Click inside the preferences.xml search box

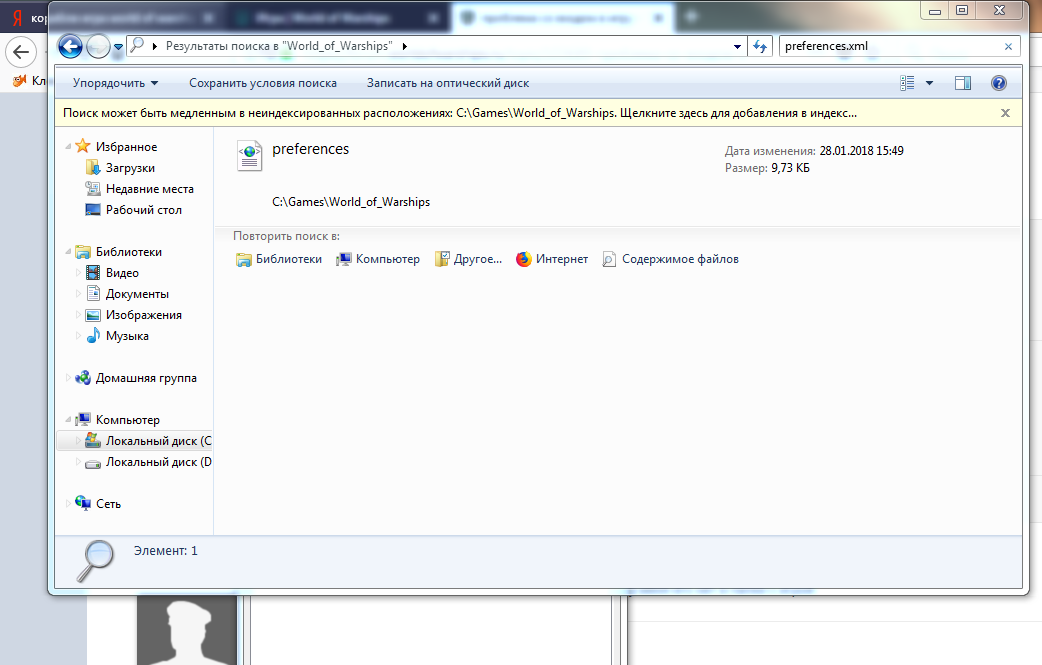[890, 46]
